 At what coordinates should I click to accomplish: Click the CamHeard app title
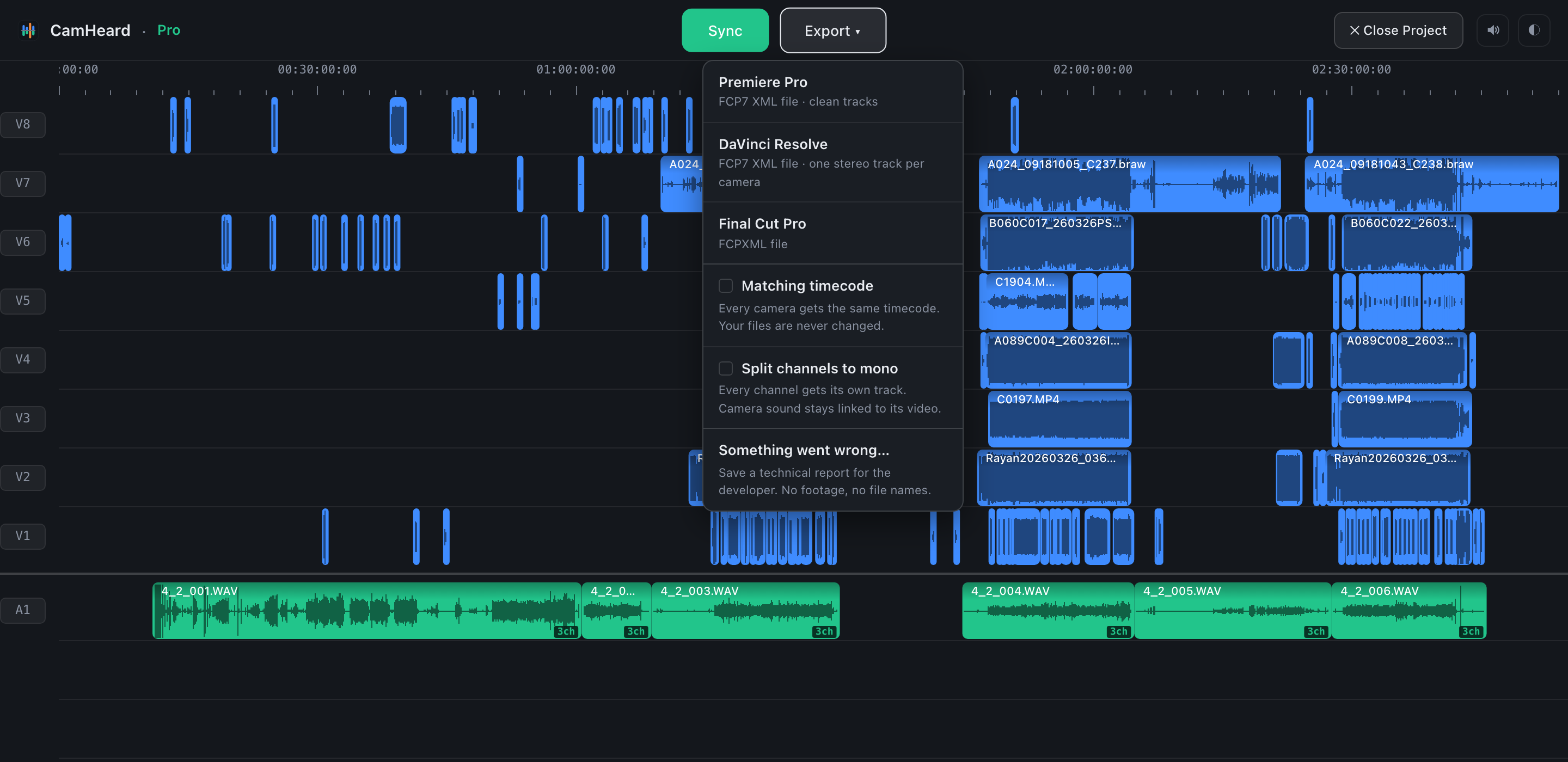pyautogui.click(x=90, y=30)
